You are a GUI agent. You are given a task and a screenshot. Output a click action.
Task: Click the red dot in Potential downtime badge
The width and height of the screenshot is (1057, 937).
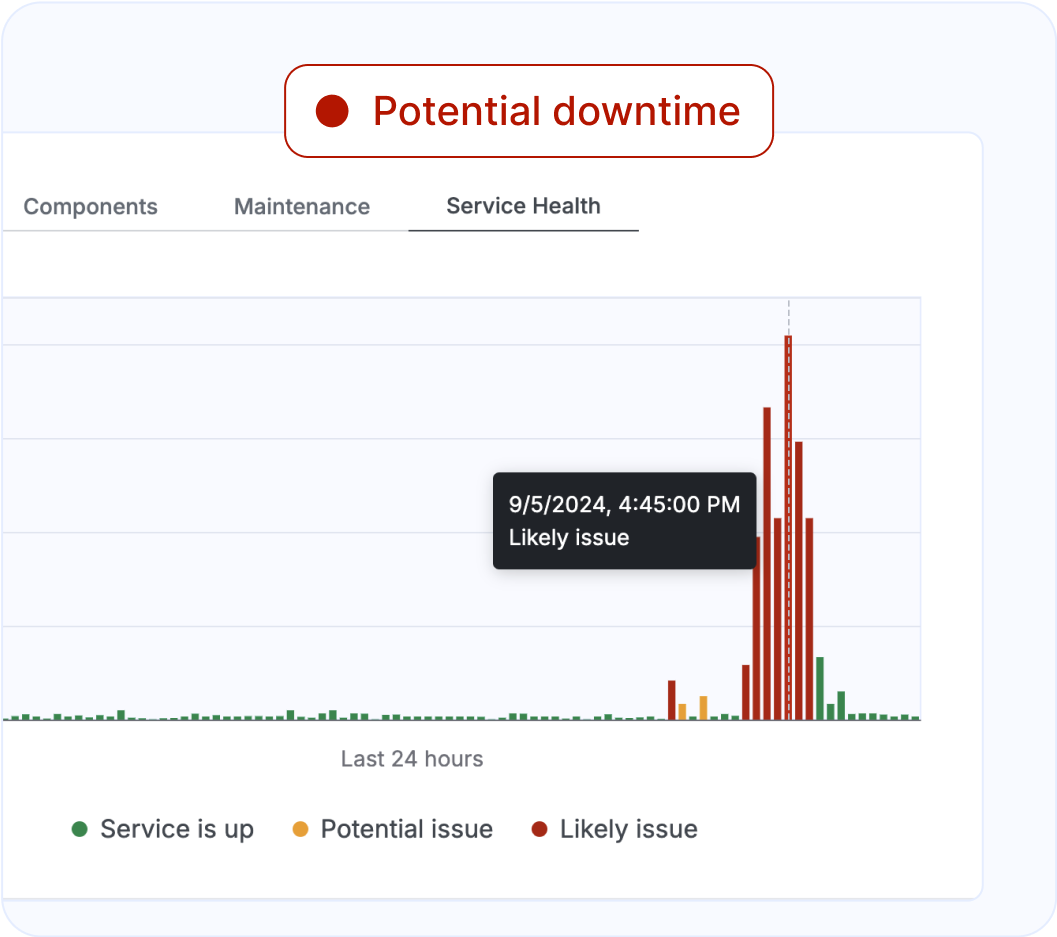click(x=332, y=110)
